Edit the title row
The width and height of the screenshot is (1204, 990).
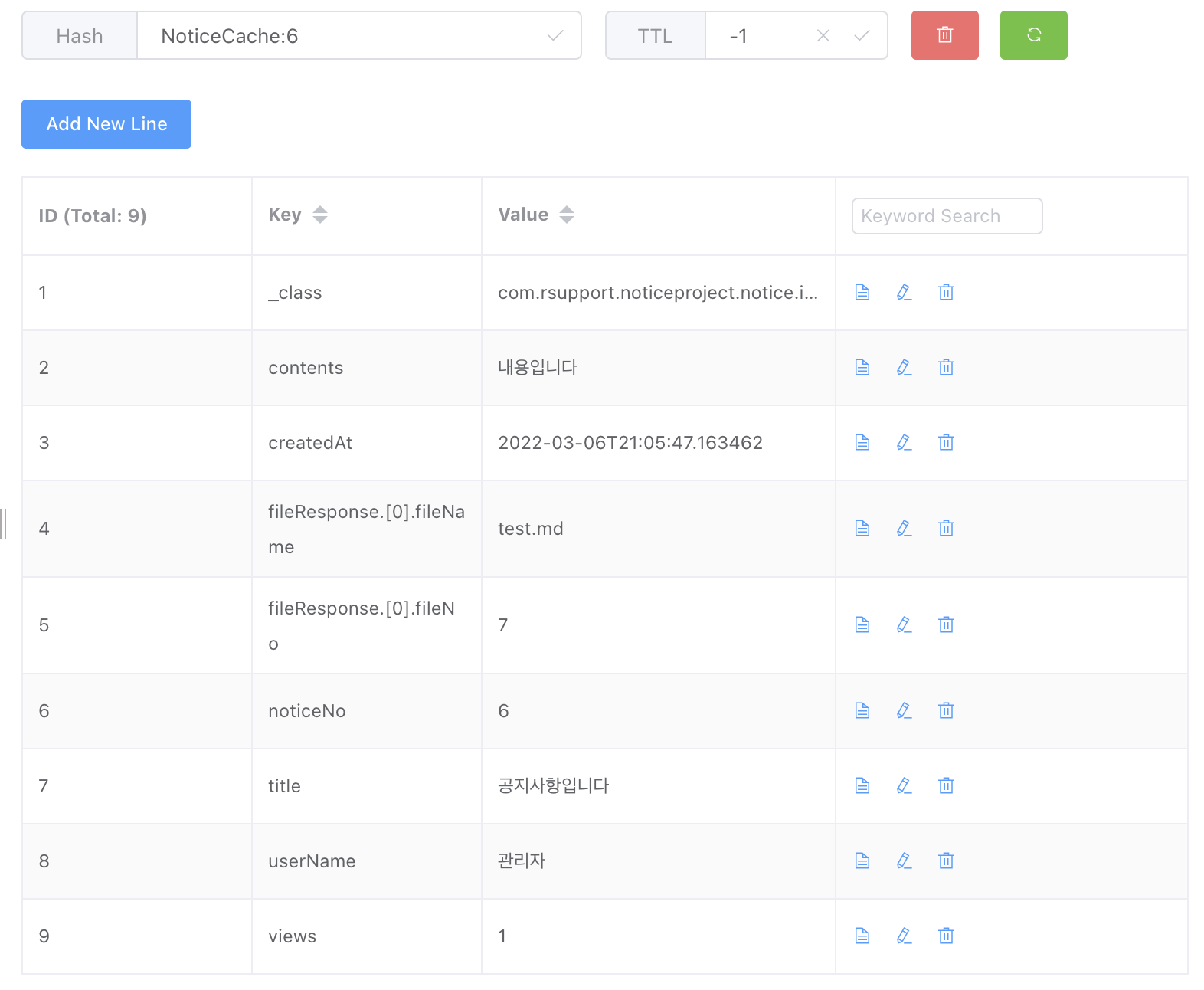click(904, 785)
